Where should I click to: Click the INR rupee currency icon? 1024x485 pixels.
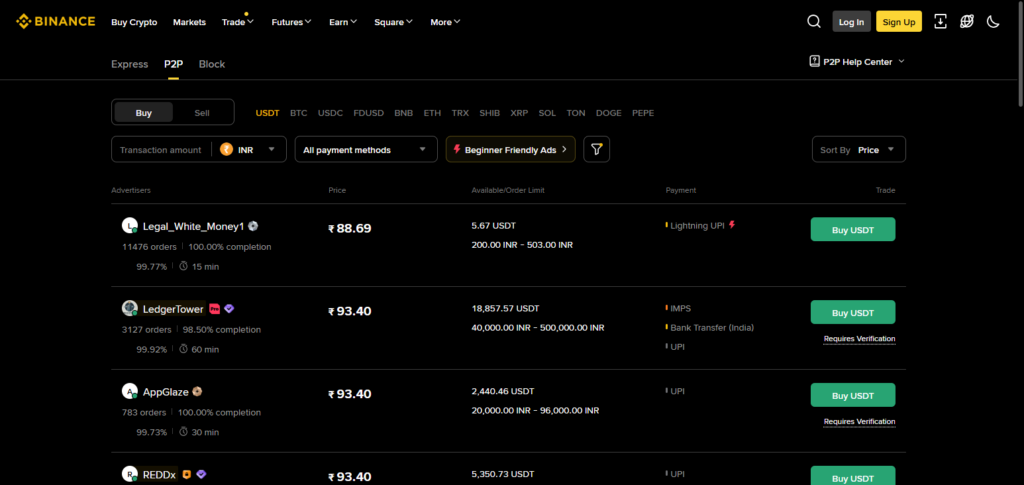pos(227,149)
